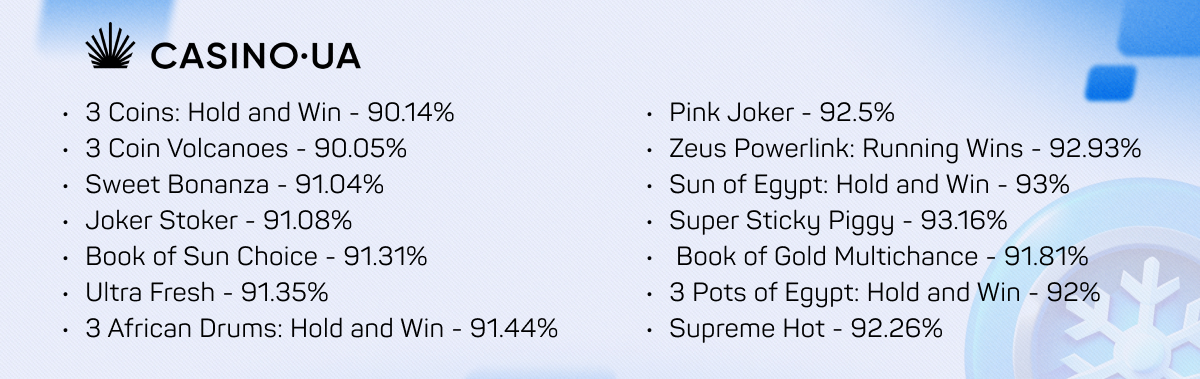Click Supreme Hot 92.26% entry
1200x379 pixels.
[x=806, y=329]
